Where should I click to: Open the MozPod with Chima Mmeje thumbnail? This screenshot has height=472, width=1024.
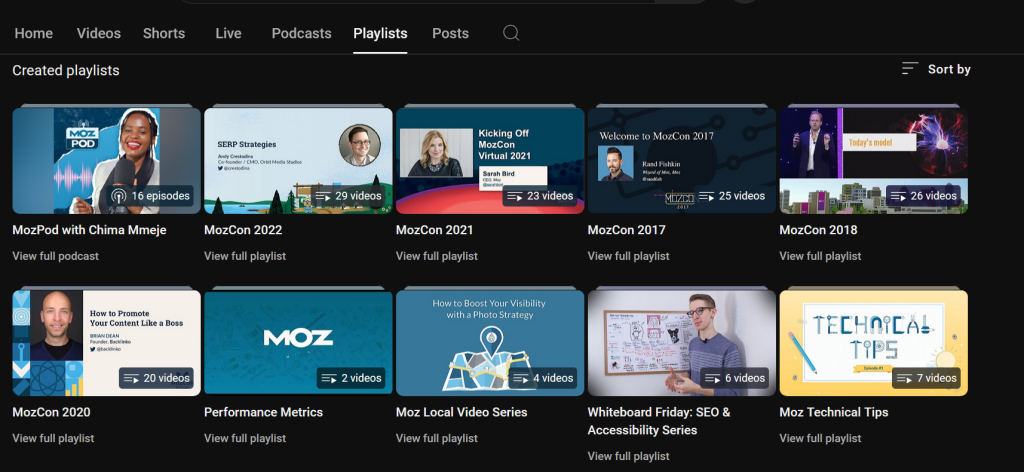(x=106, y=161)
